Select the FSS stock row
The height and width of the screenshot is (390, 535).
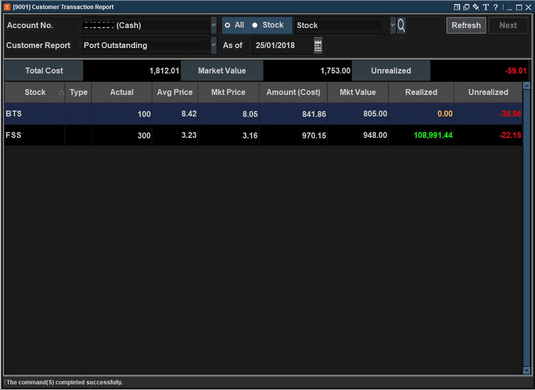[x=263, y=135]
